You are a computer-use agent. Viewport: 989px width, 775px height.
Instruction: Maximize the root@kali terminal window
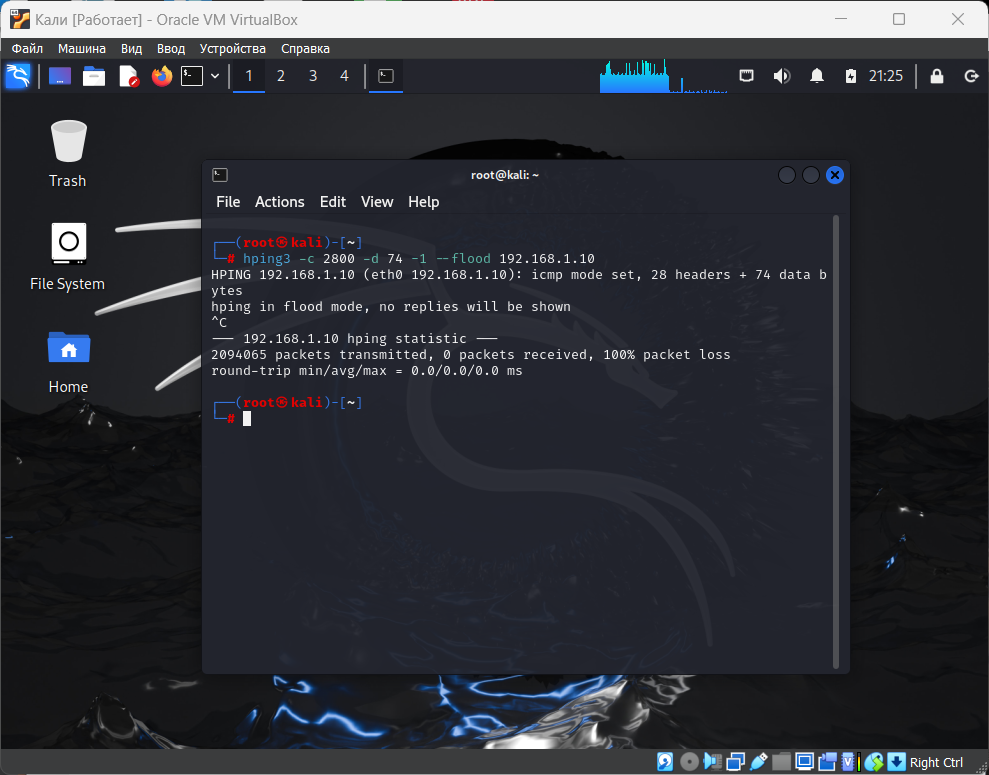pos(811,175)
